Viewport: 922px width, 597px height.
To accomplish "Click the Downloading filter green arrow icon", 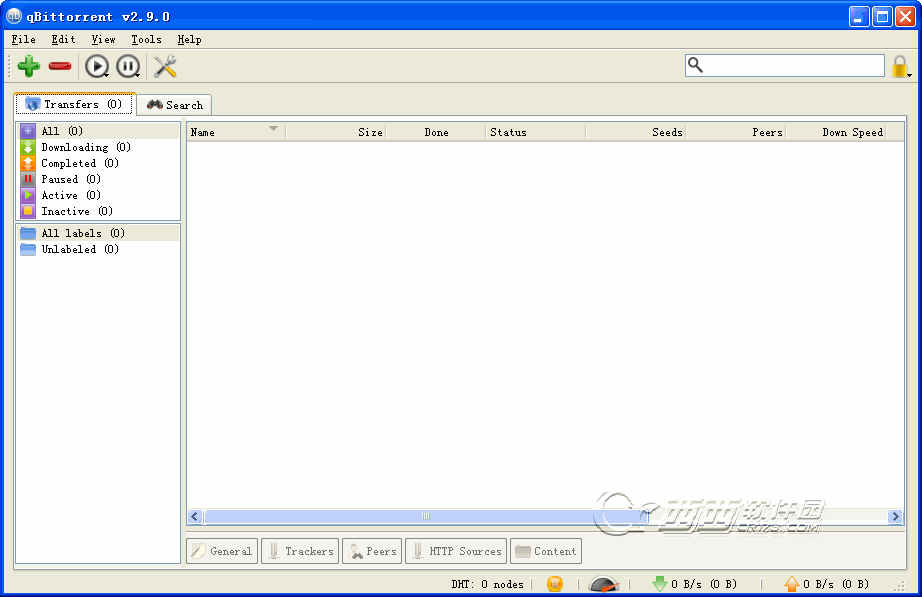I will 28,147.
